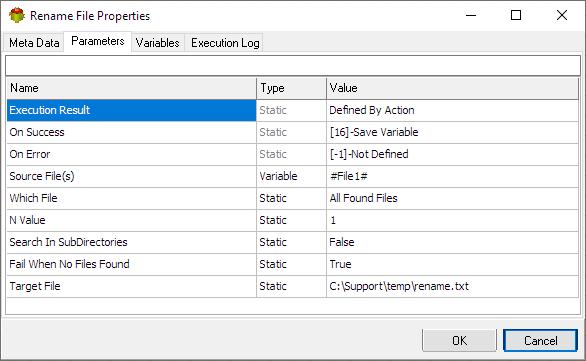Viewport: 586px width, 361px height.
Task: Click the Static type cell for Target File
Action: (292, 287)
